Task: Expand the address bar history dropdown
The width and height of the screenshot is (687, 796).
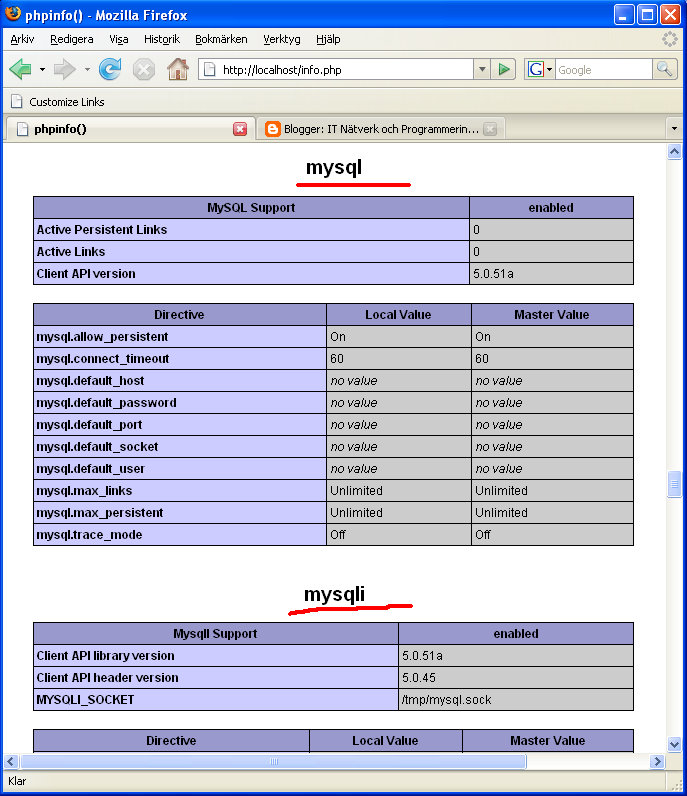Action: [482, 70]
